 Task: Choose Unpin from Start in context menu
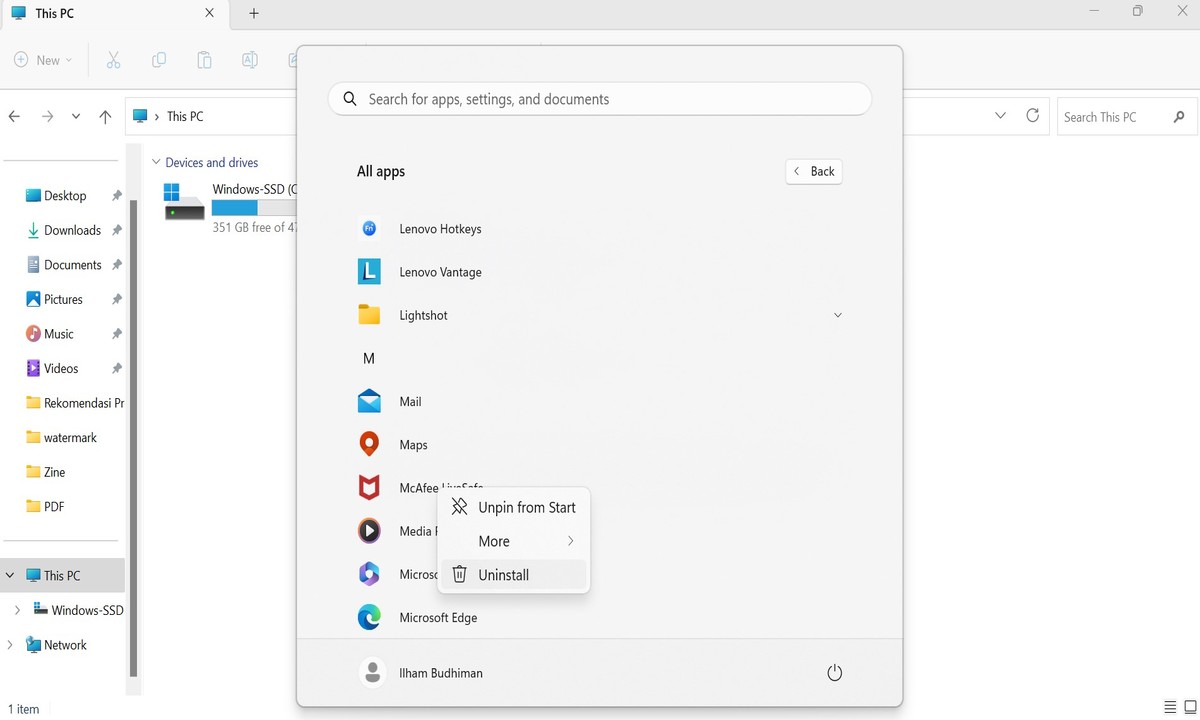click(x=514, y=507)
